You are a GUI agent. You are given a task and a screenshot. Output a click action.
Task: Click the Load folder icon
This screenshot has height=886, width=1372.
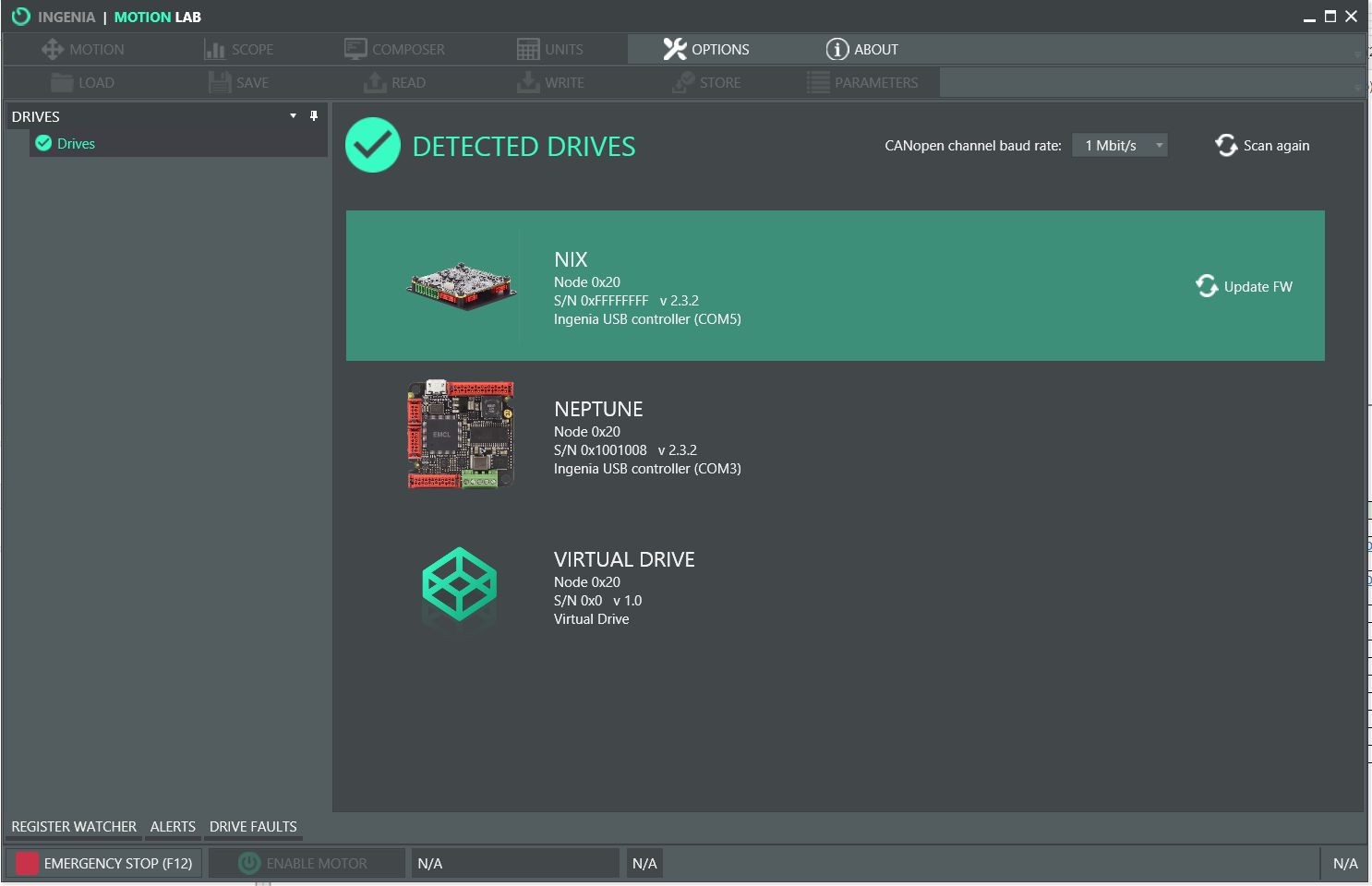[x=62, y=83]
